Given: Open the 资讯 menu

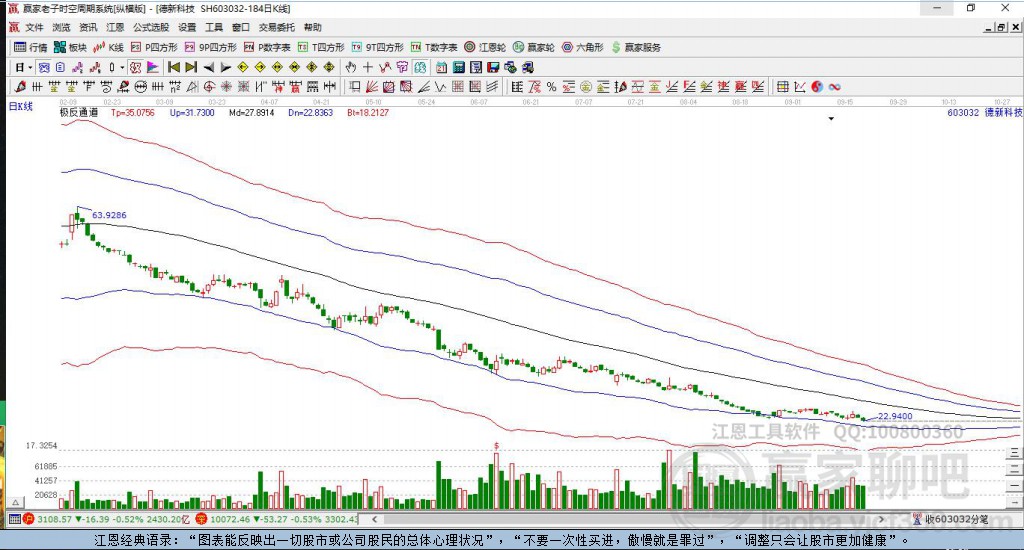Looking at the screenshot, I should [88, 27].
